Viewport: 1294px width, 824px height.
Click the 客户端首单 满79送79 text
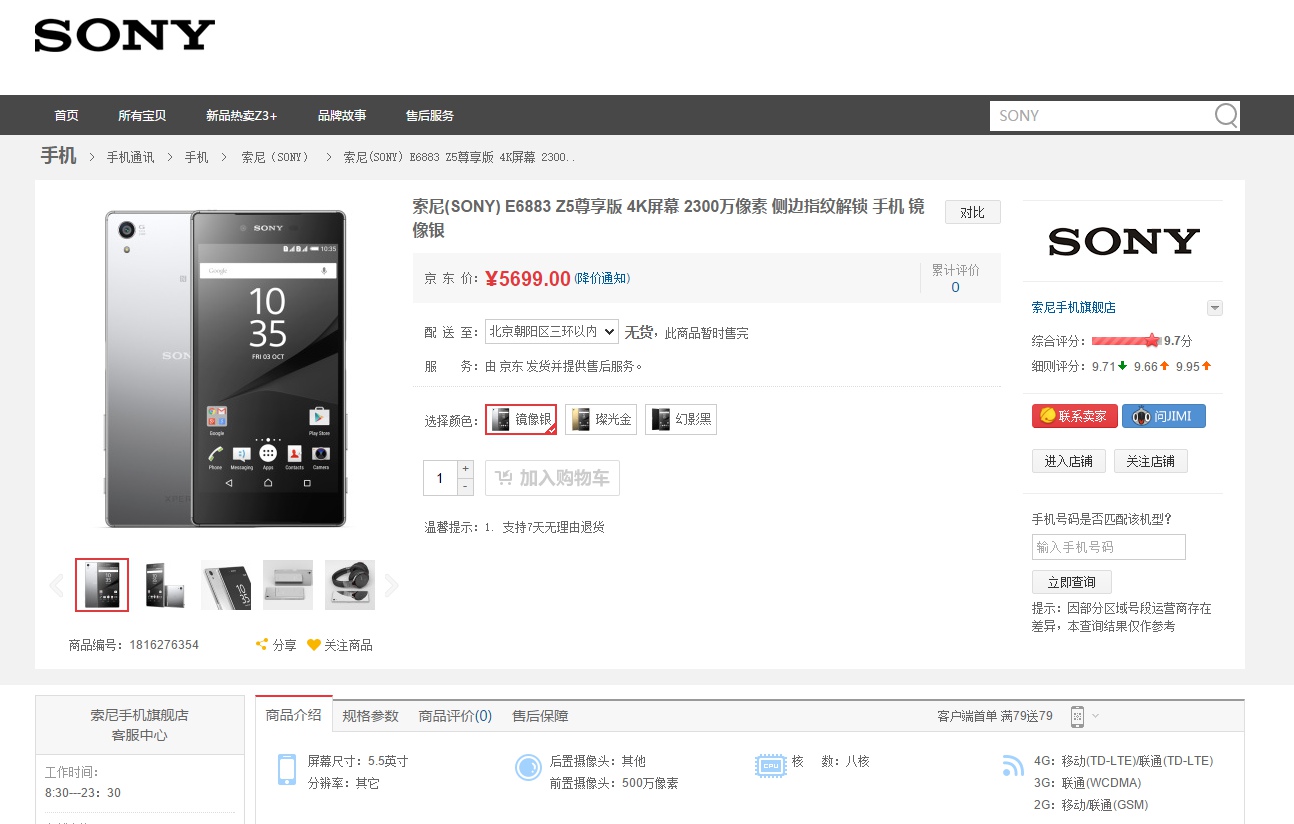[x=995, y=716]
